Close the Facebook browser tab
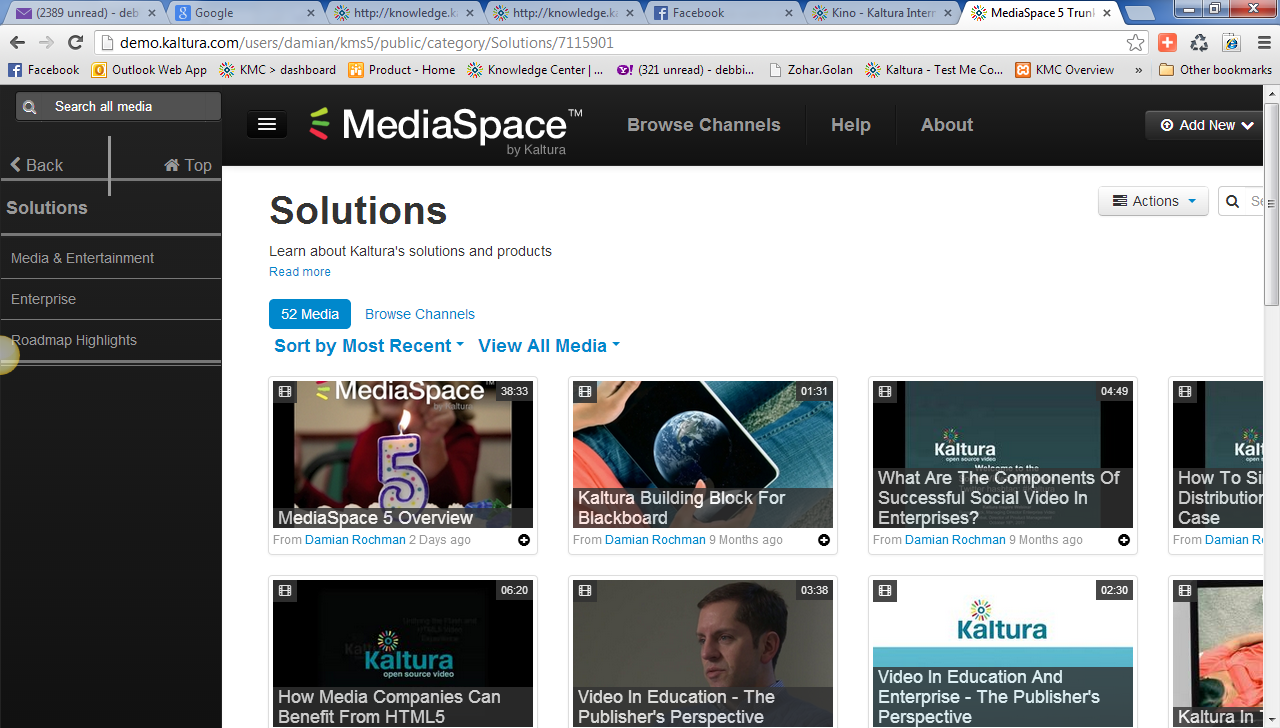This screenshot has height=728, width=1280. point(788,13)
